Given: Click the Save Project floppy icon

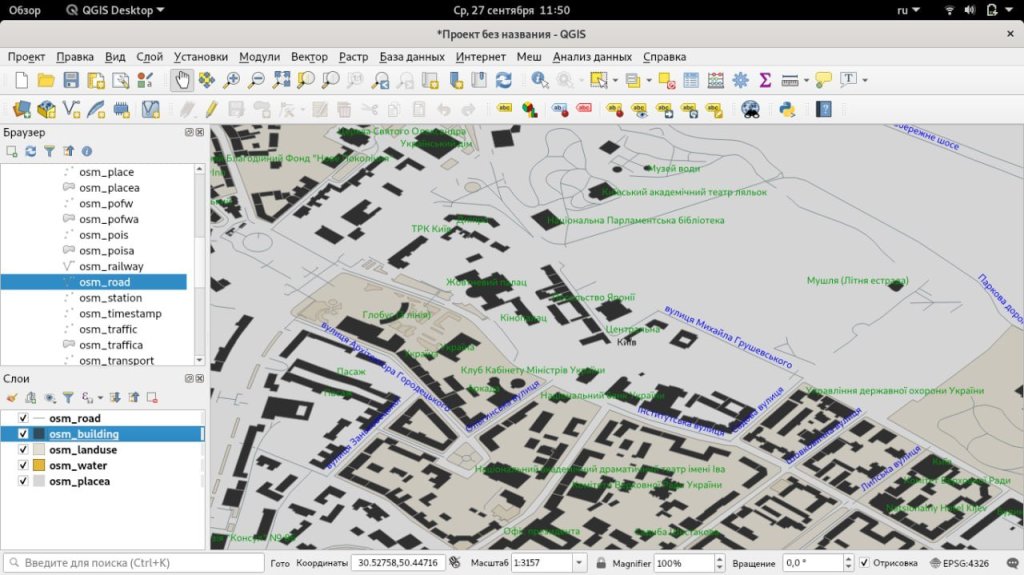Looking at the screenshot, I should click(71, 80).
